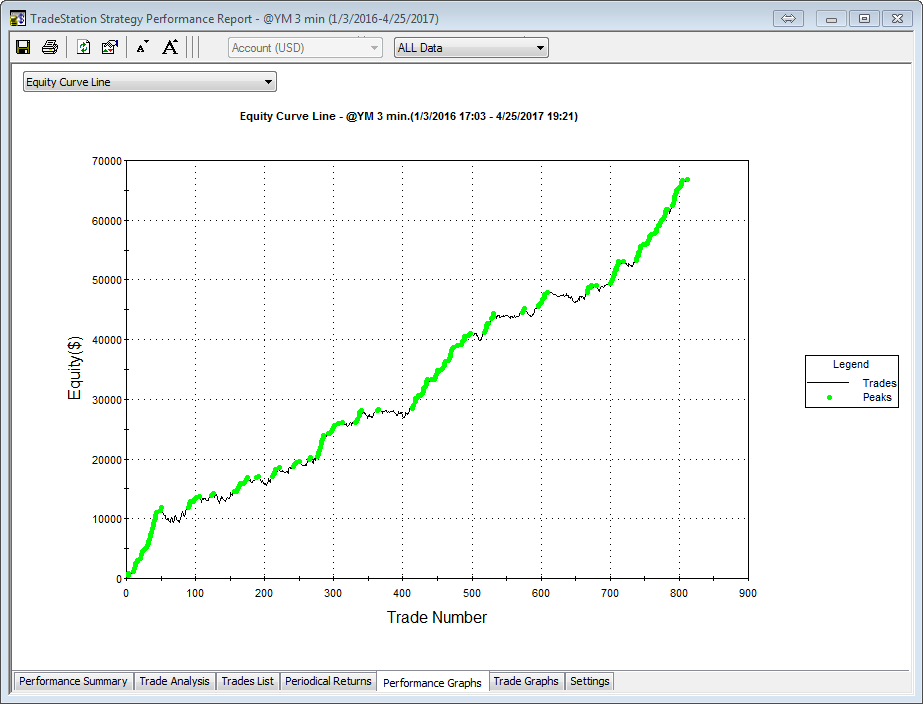Open the Trade Analysis tab

coord(175,681)
